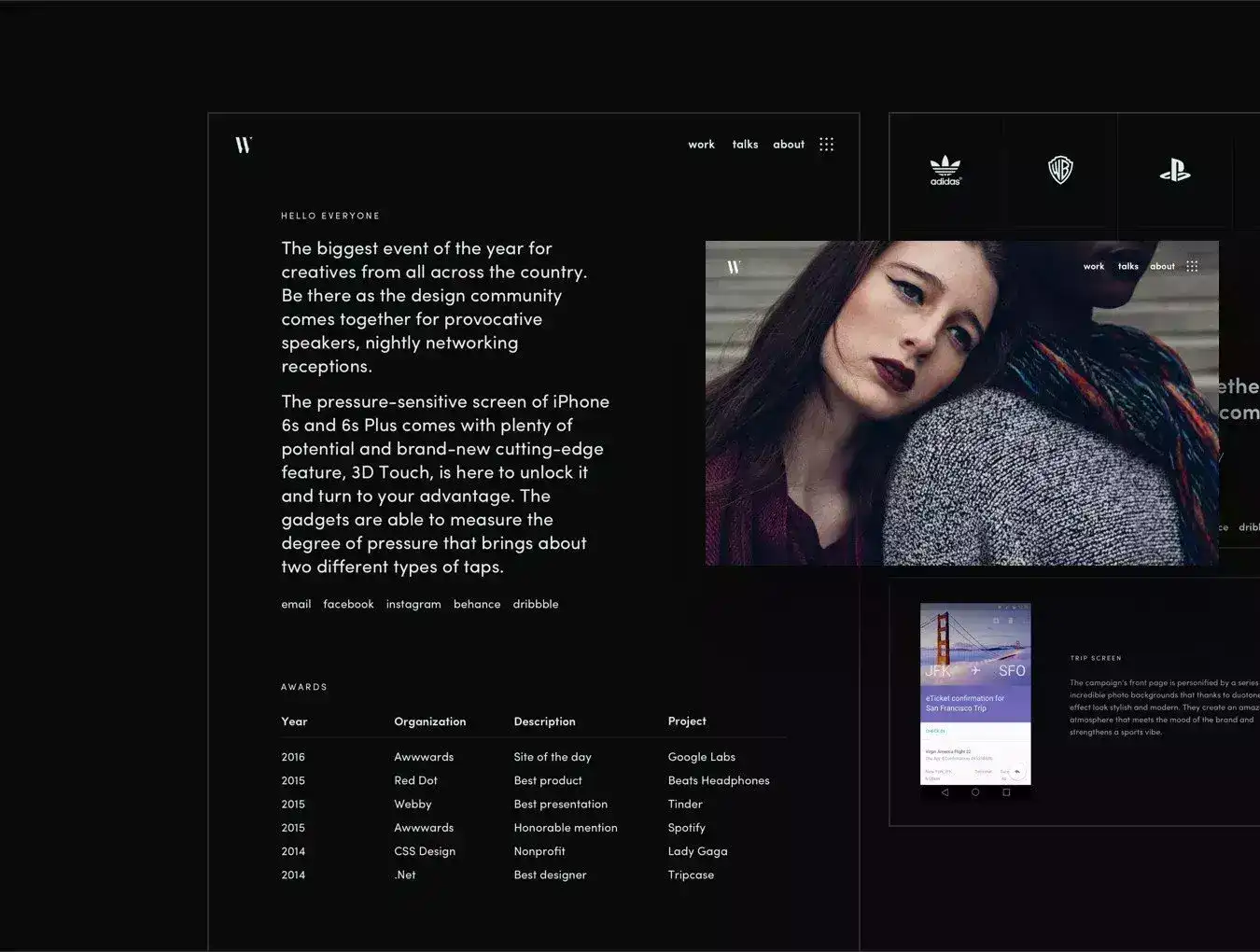Select talks on the portrait photo navigation
The image size is (1260, 952).
(x=1128, y=267)
